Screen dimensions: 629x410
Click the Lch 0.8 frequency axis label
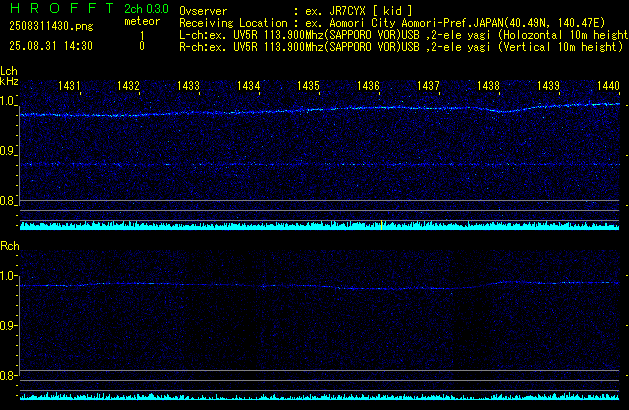coord(8,201)
